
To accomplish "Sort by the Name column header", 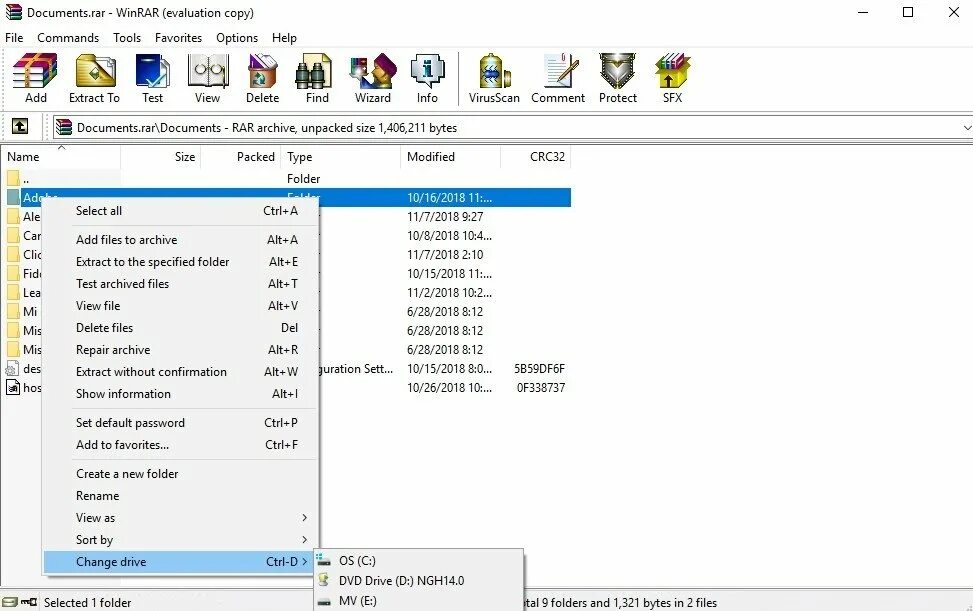I will pos(60,157).
